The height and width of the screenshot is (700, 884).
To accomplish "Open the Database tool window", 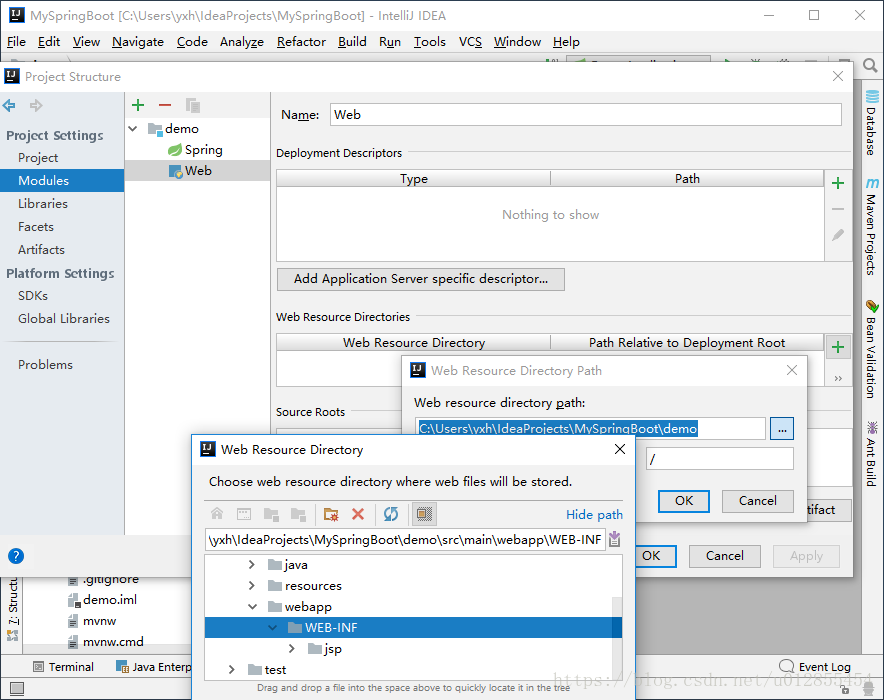I will point(872,123).
